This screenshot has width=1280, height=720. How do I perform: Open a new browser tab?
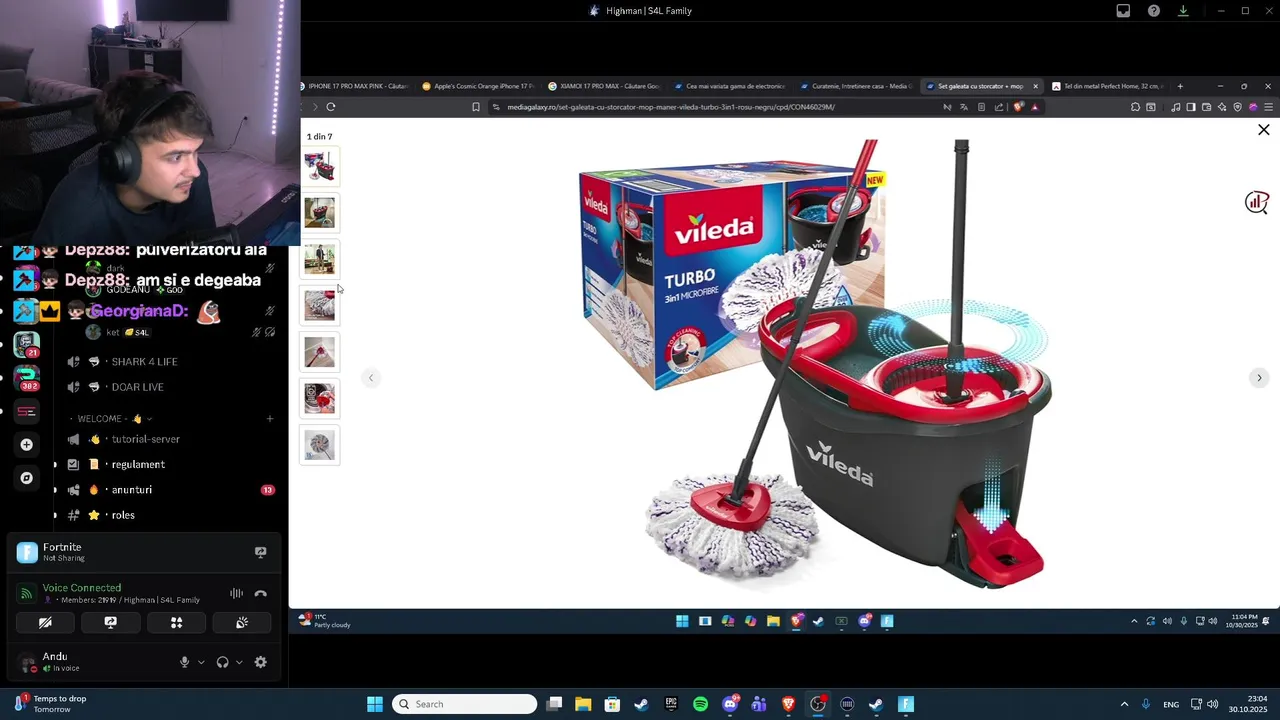1180,86
